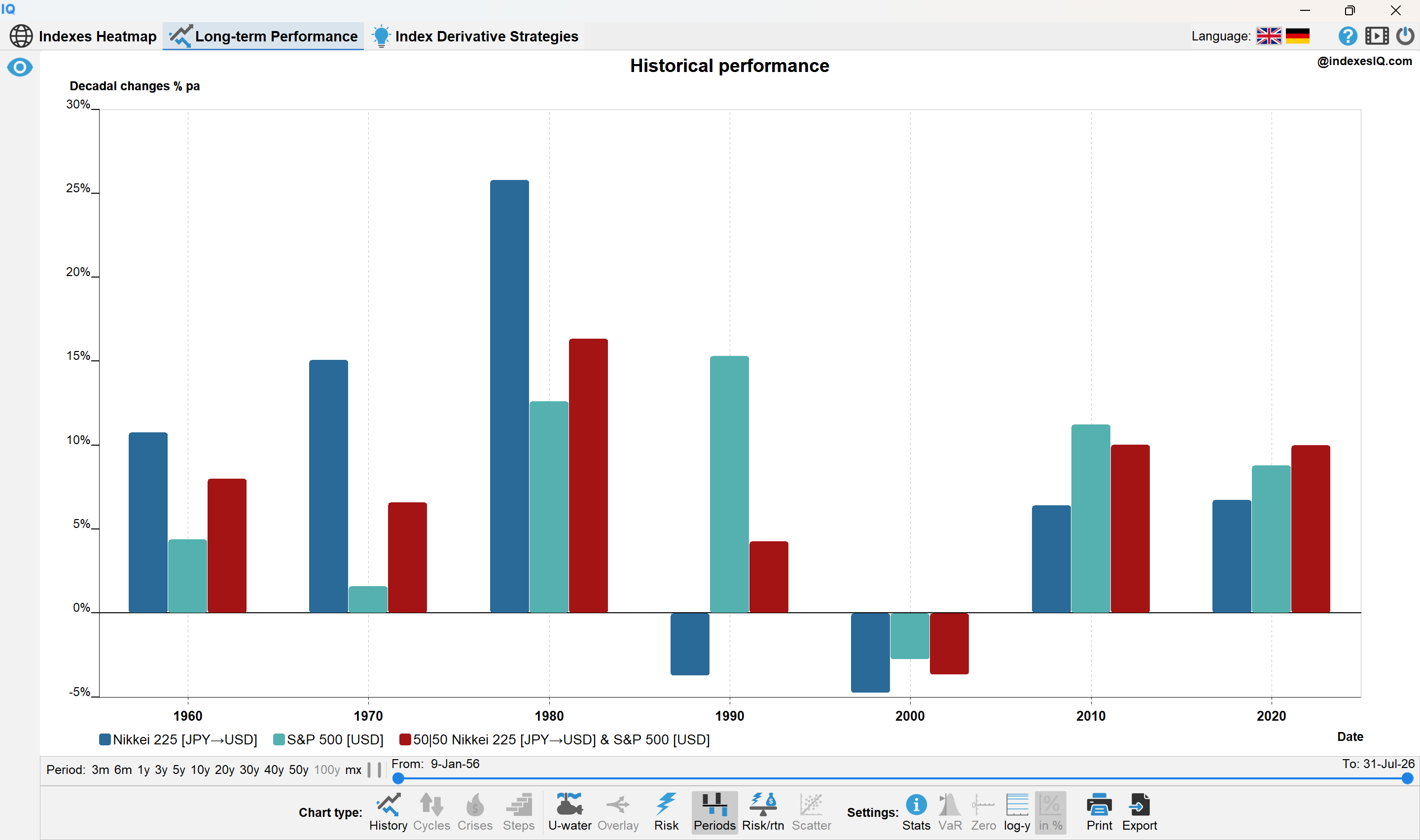Open the Risk/rtn chart
Viewport: 1420px width, 840px height.
pyautogui.click(x=763, y=812)
